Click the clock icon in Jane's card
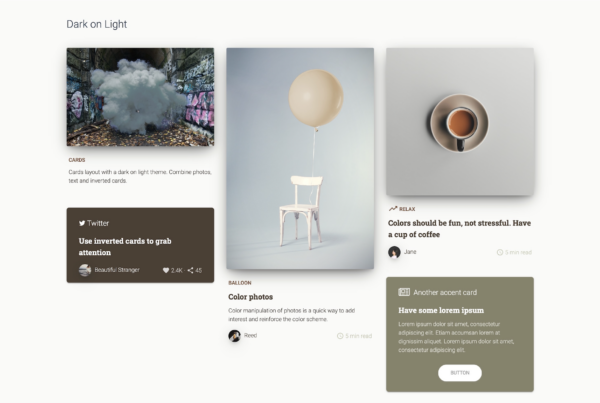 (500, 252)
